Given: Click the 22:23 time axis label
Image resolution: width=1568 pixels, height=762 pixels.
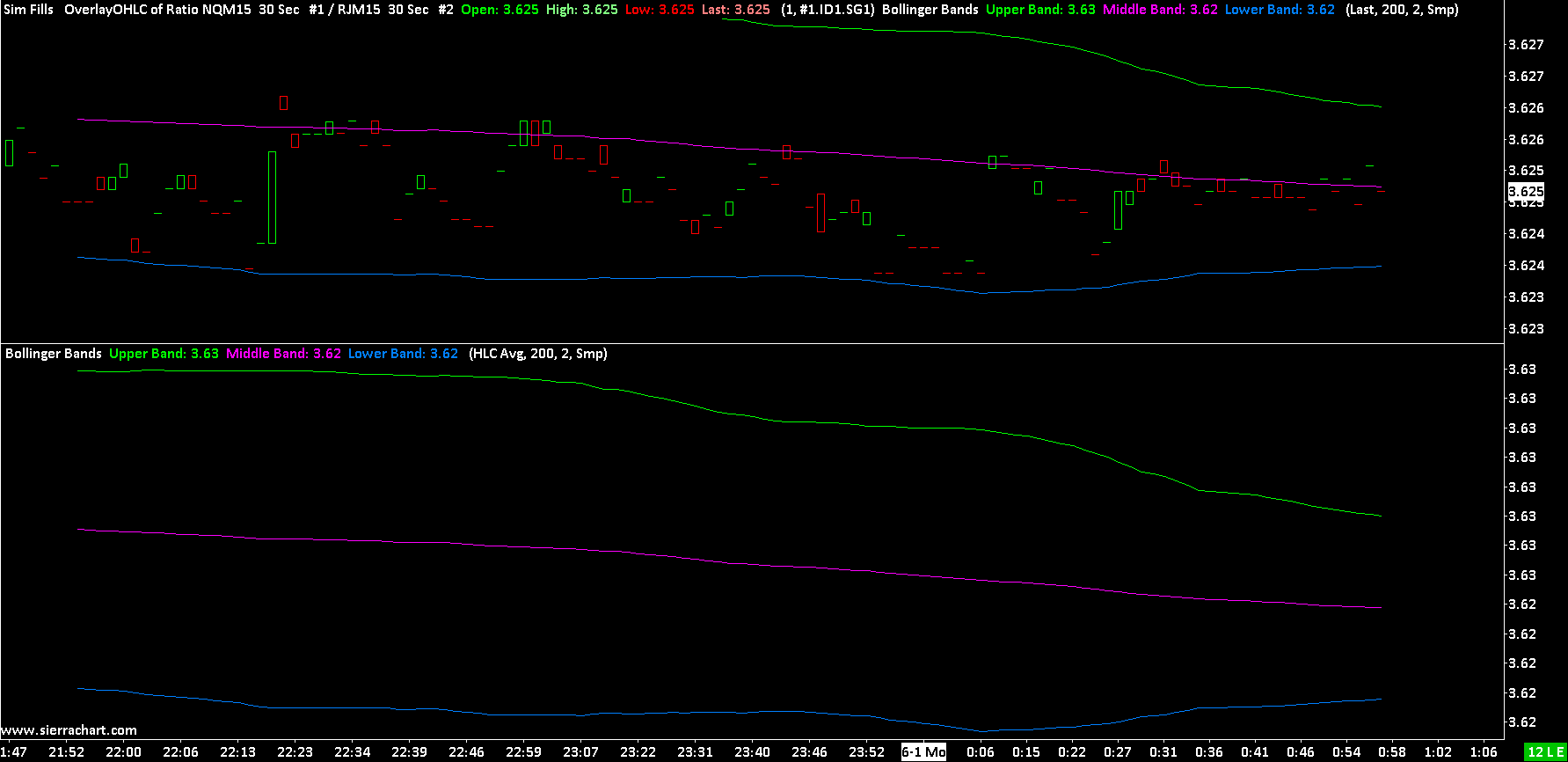Looking at the screenshot, I should (295, 752).
